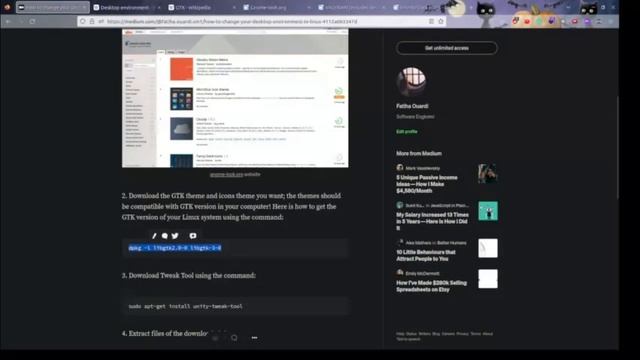Open tracking protection shield panel
Screen dimensions: 640x360
(83, 21)
